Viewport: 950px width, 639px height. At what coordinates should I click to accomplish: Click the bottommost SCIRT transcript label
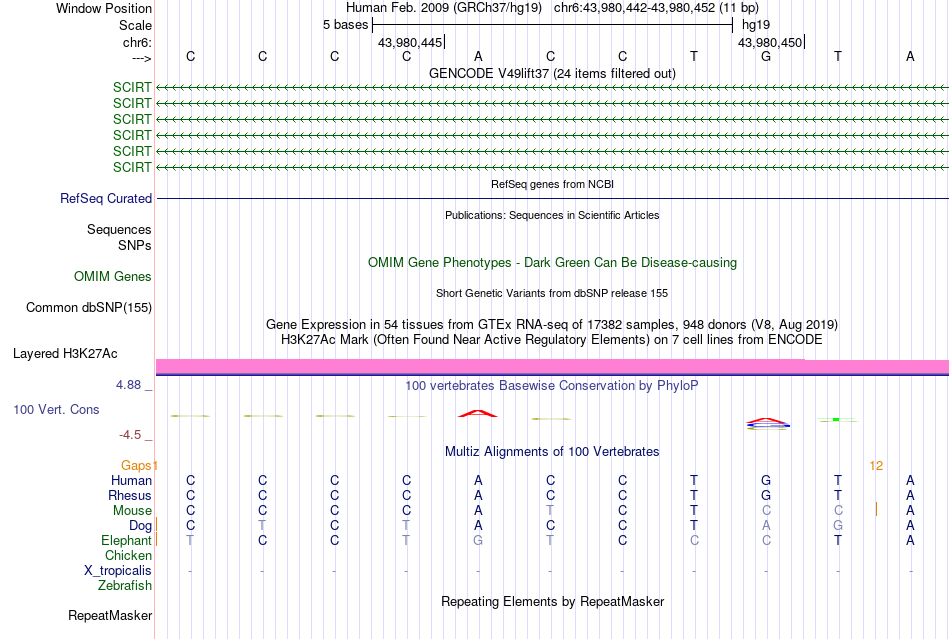click(x=131, y=167)
